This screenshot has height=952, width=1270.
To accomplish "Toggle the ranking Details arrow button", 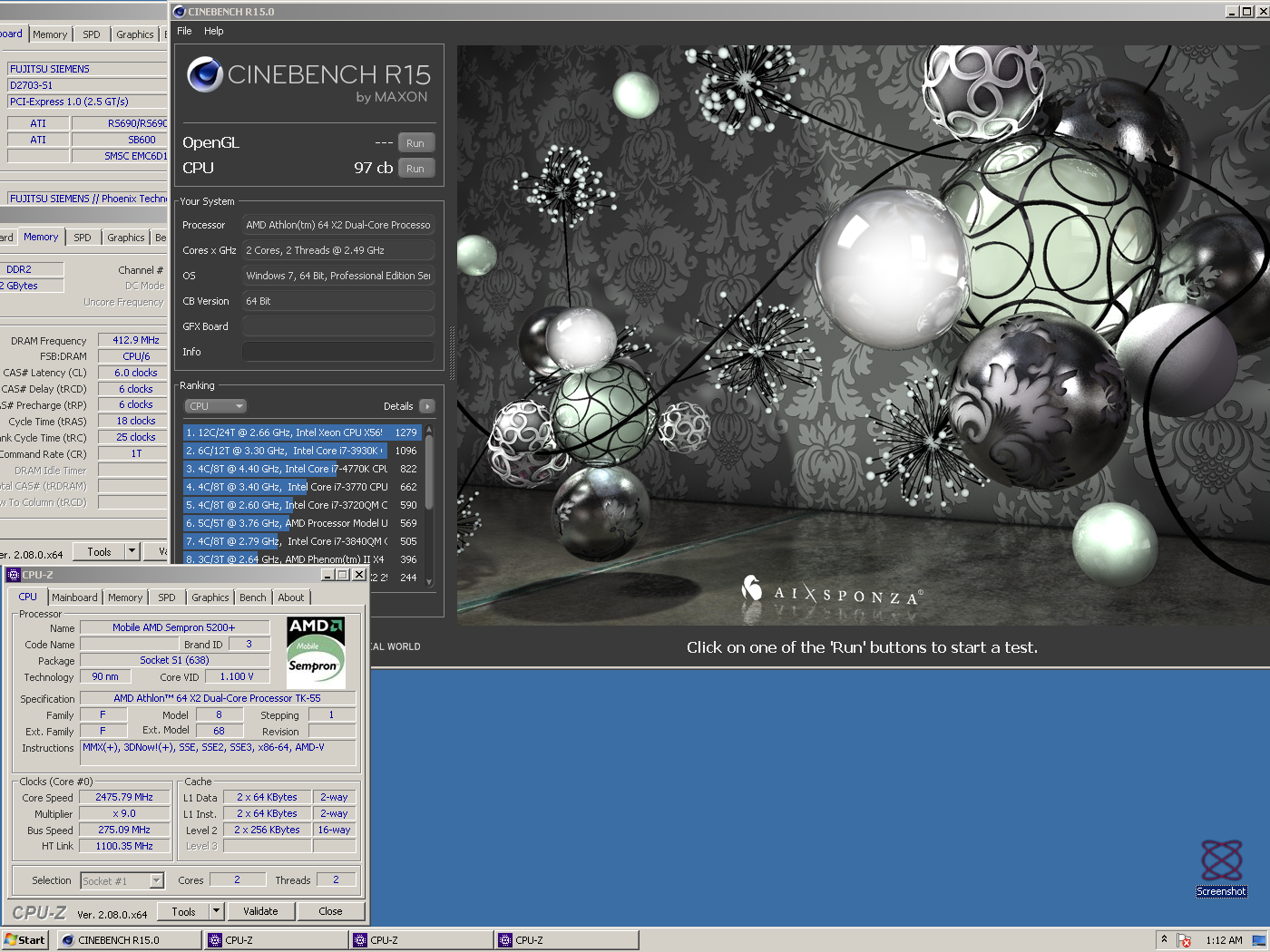I will click(x=427, y=406).
